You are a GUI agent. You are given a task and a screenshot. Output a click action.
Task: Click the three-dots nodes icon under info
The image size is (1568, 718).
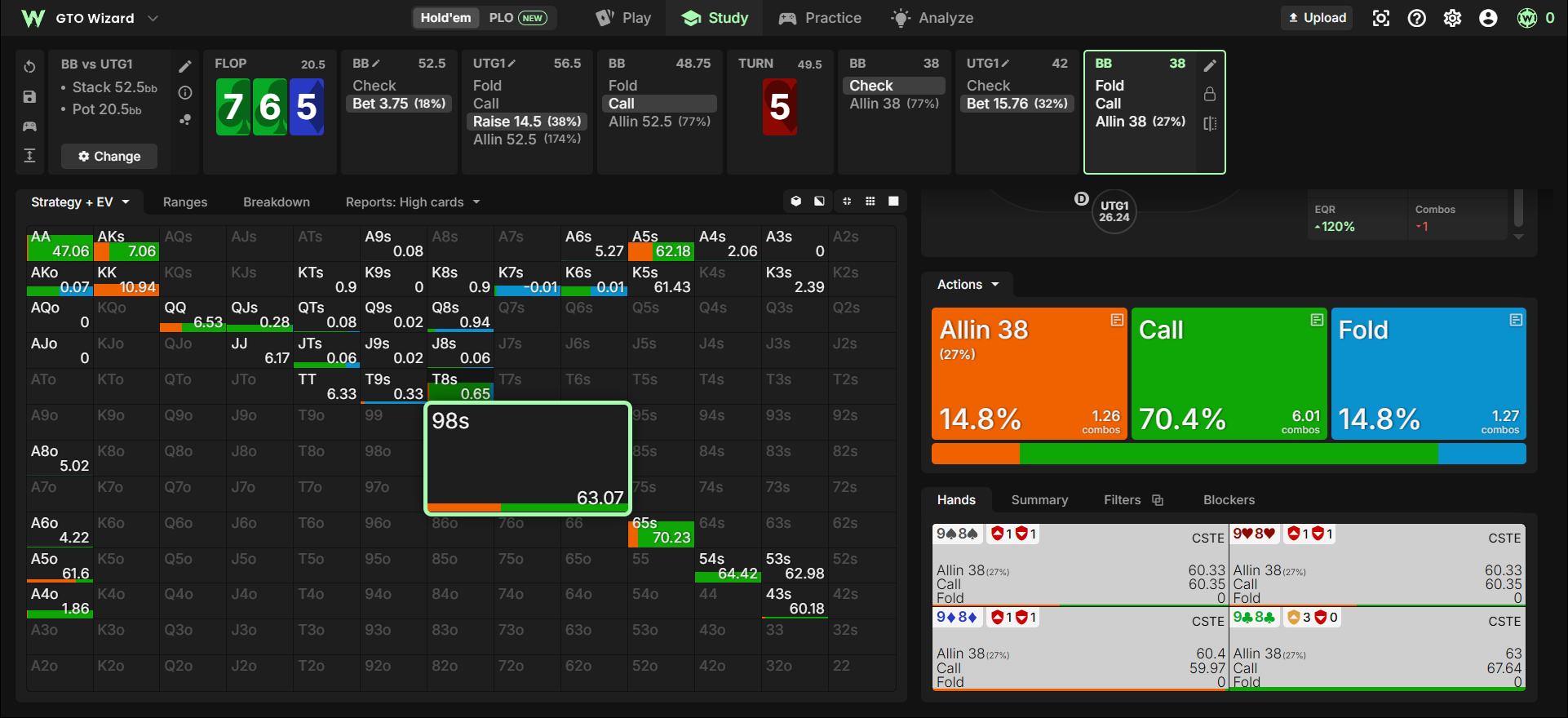(x=185, y=120)
